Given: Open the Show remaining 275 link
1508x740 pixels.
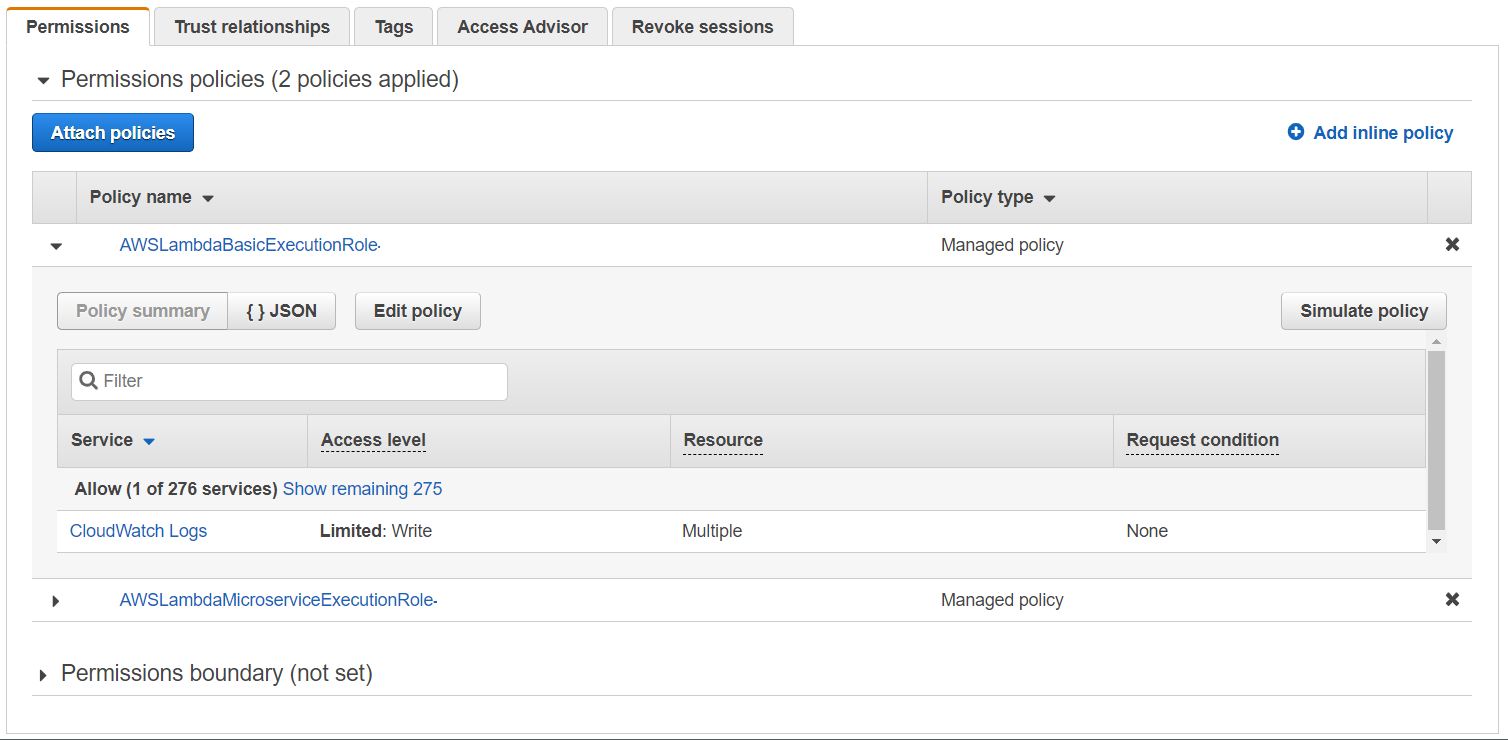Looking at the screenshot, I should [x=362, y=488].
